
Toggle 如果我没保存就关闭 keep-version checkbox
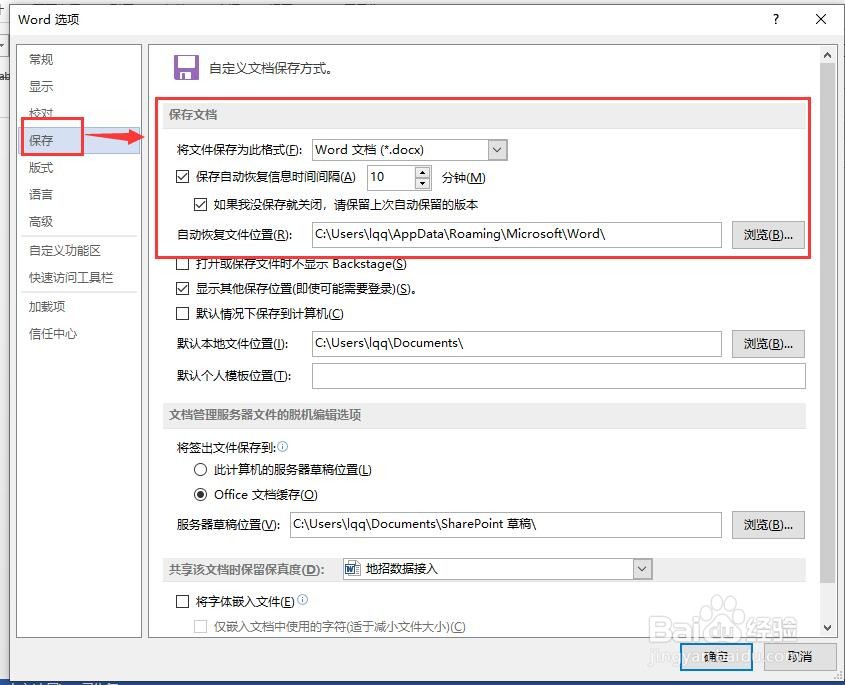tap(200, 204)
